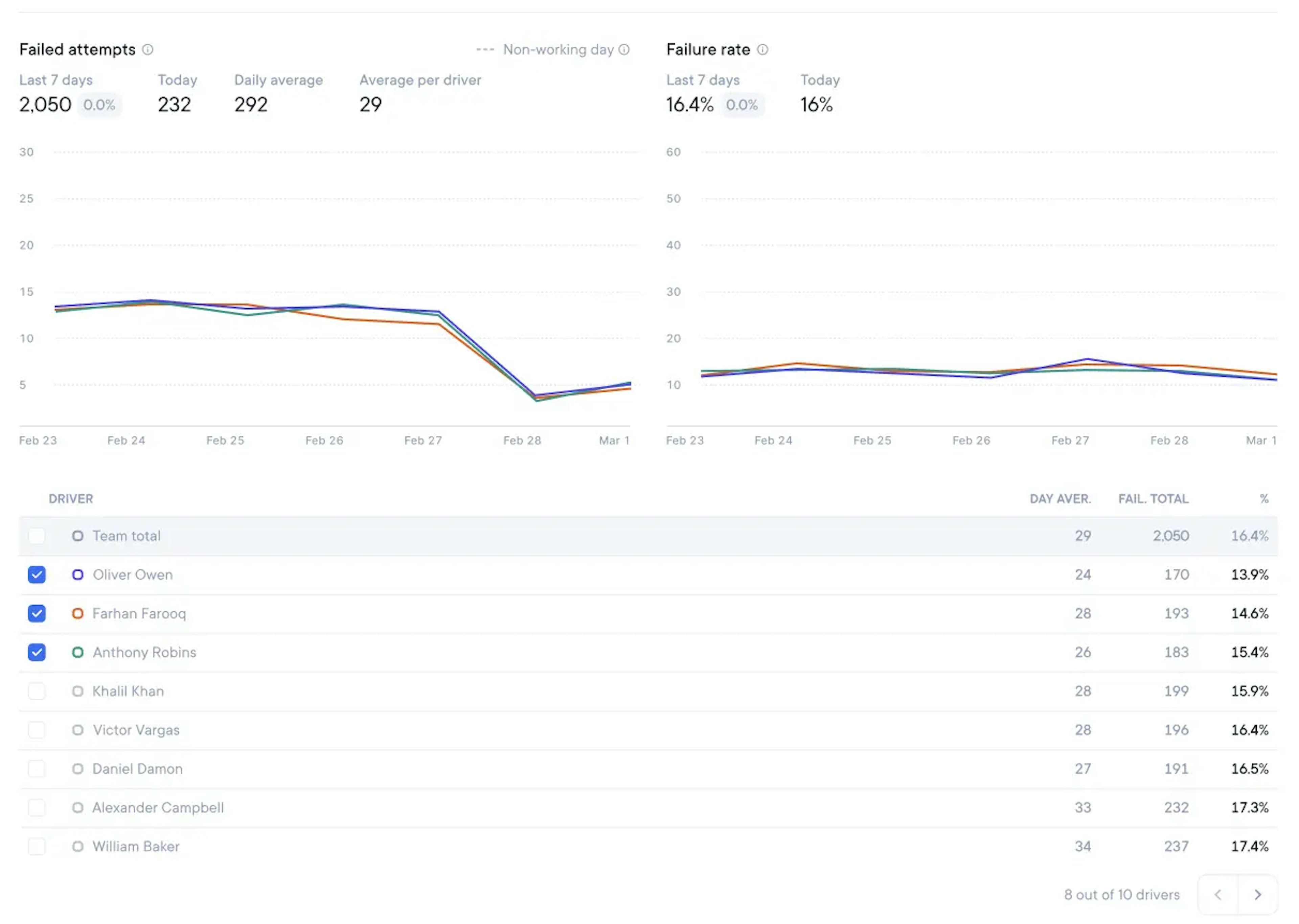Click the Failed attempts info icon
Viewport: 1299px width, 924px height.
(x=148, y=49)
